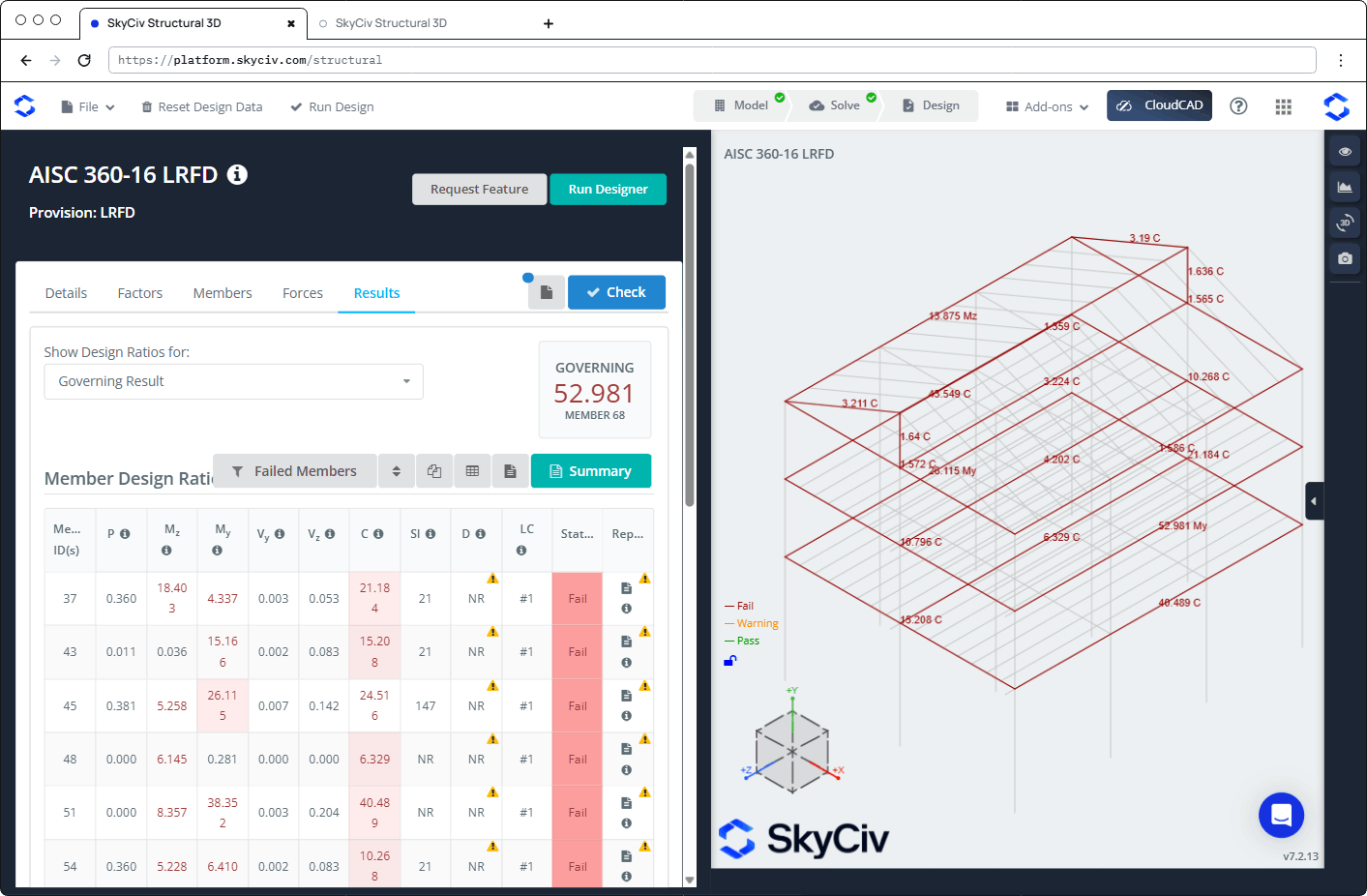Switch to the Factors tab

(140, 293)
